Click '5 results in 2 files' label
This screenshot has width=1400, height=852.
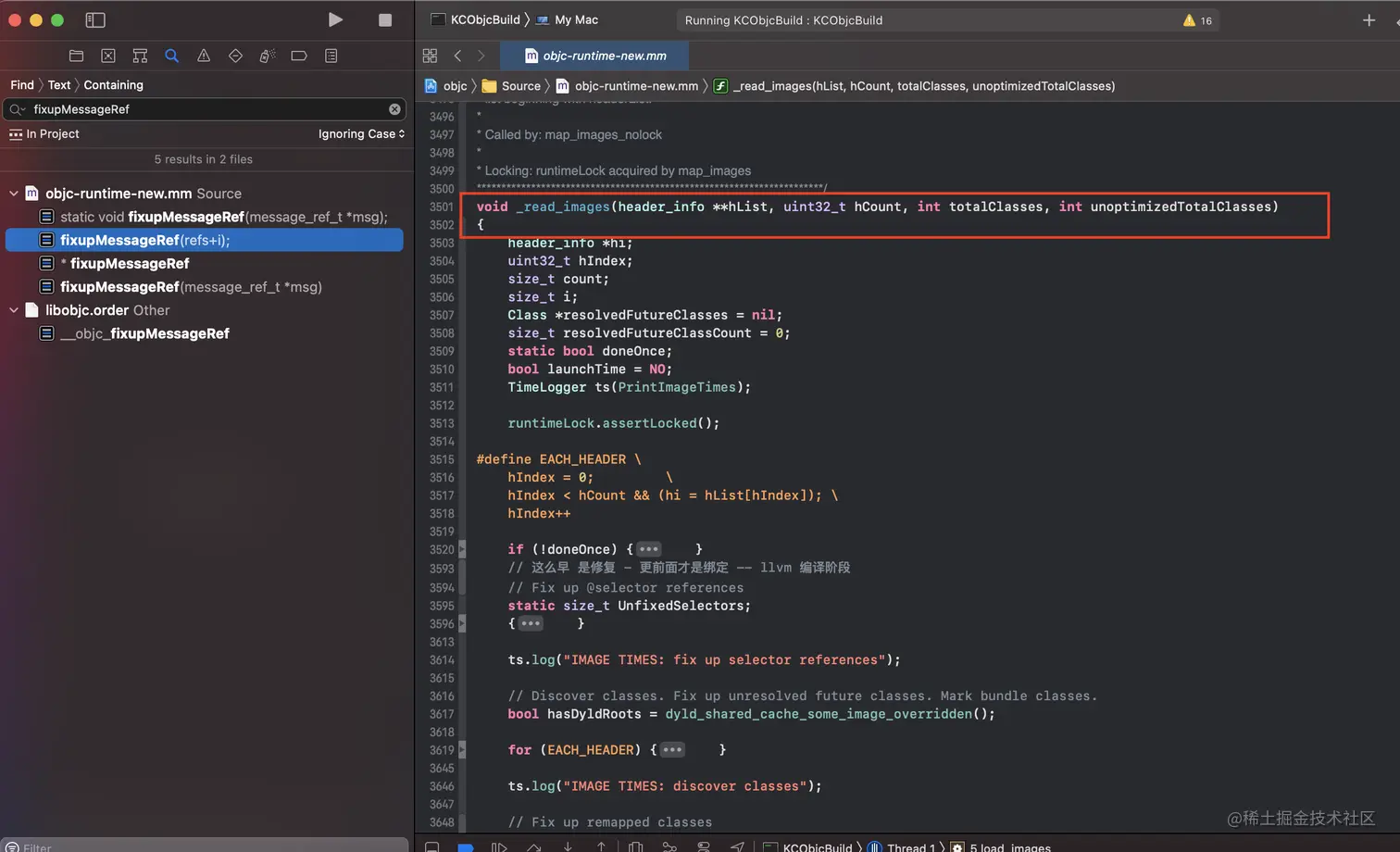(x=204, y=159)
